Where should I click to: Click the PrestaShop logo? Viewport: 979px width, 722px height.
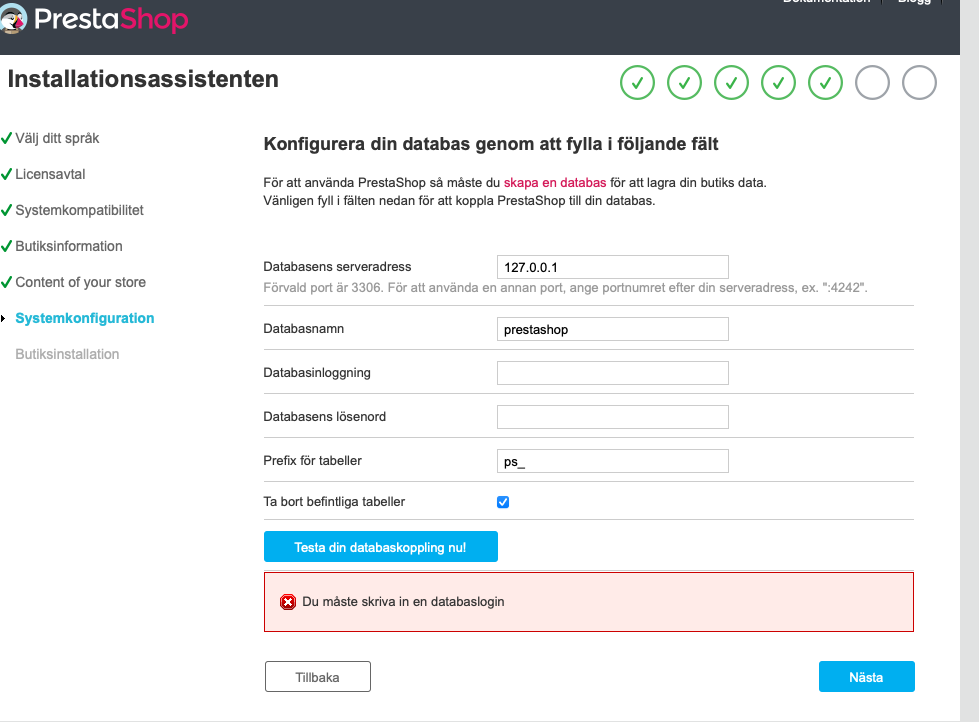click(95, 18)
